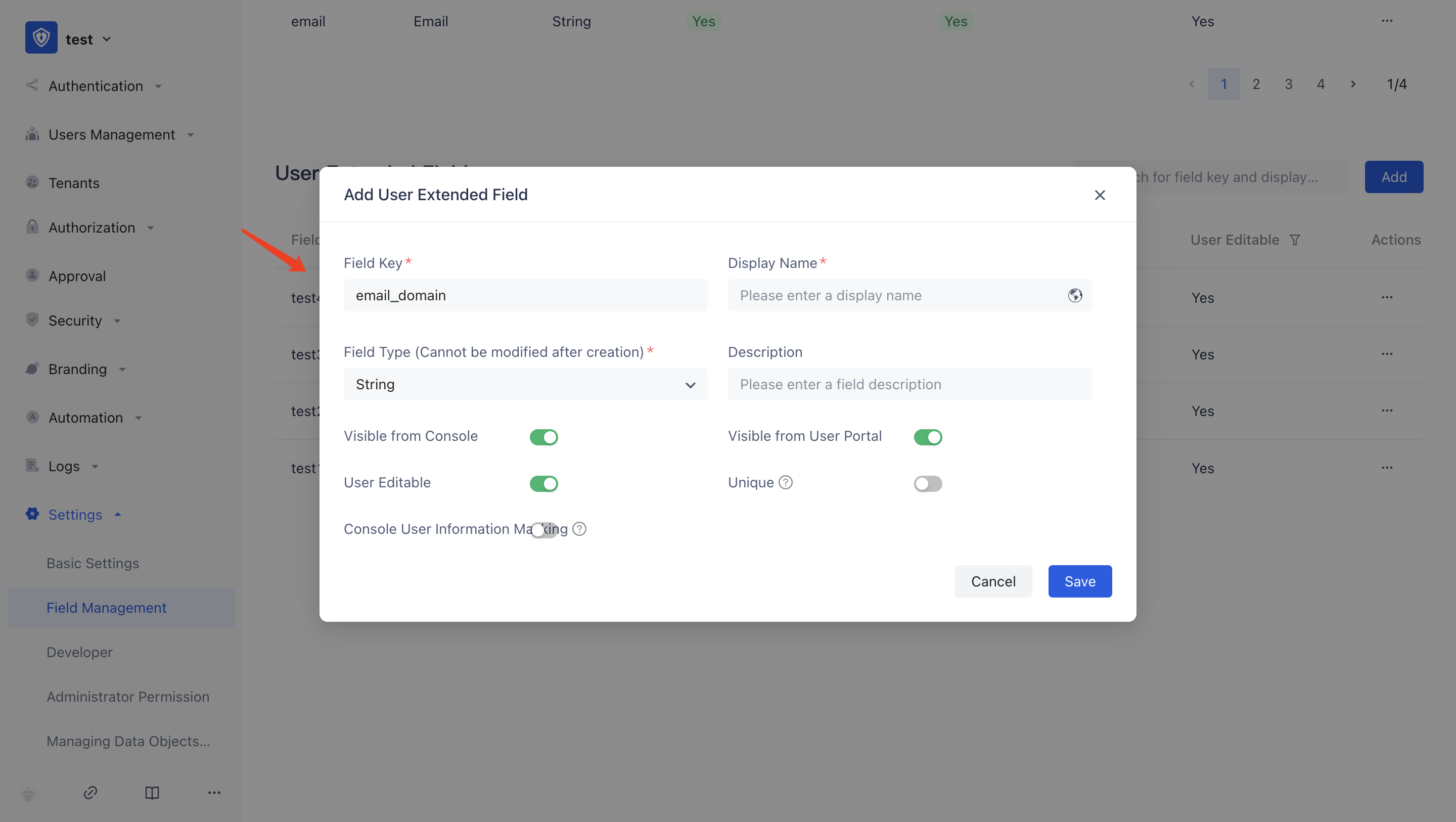
Task: Click the globe icon in Display Name field
Action: (x=1074, y=295)
